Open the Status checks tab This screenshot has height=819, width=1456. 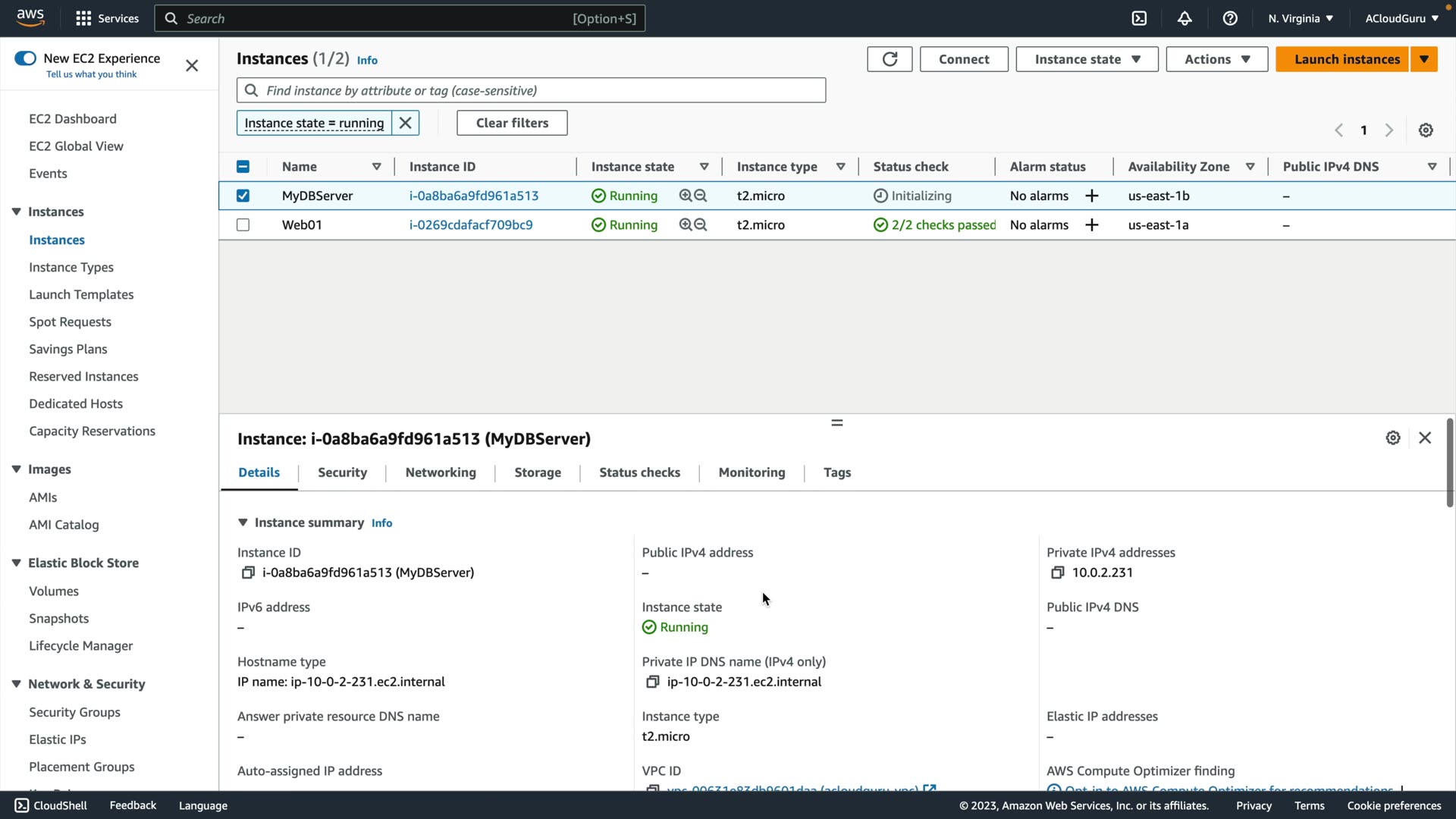pos(639,472)
